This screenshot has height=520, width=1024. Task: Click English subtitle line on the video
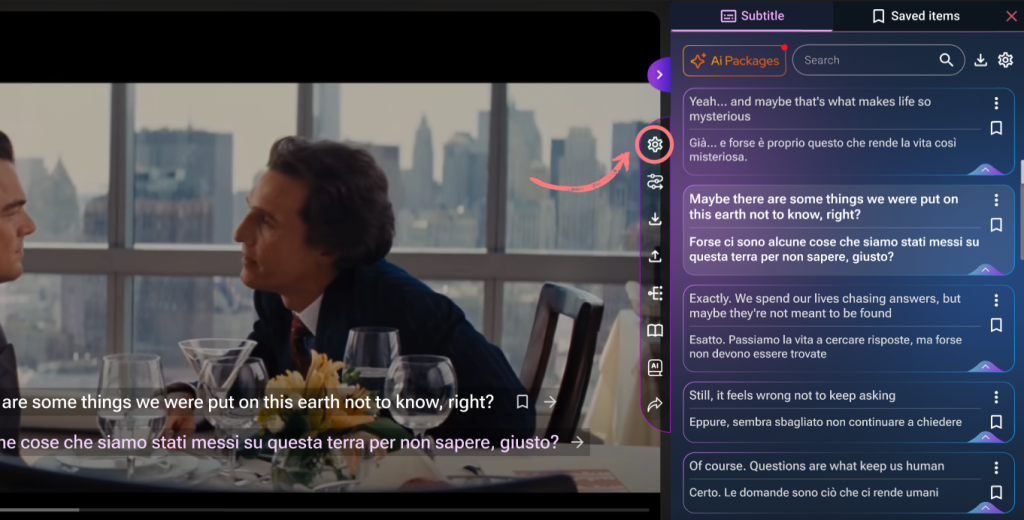[x=247, y=402]
